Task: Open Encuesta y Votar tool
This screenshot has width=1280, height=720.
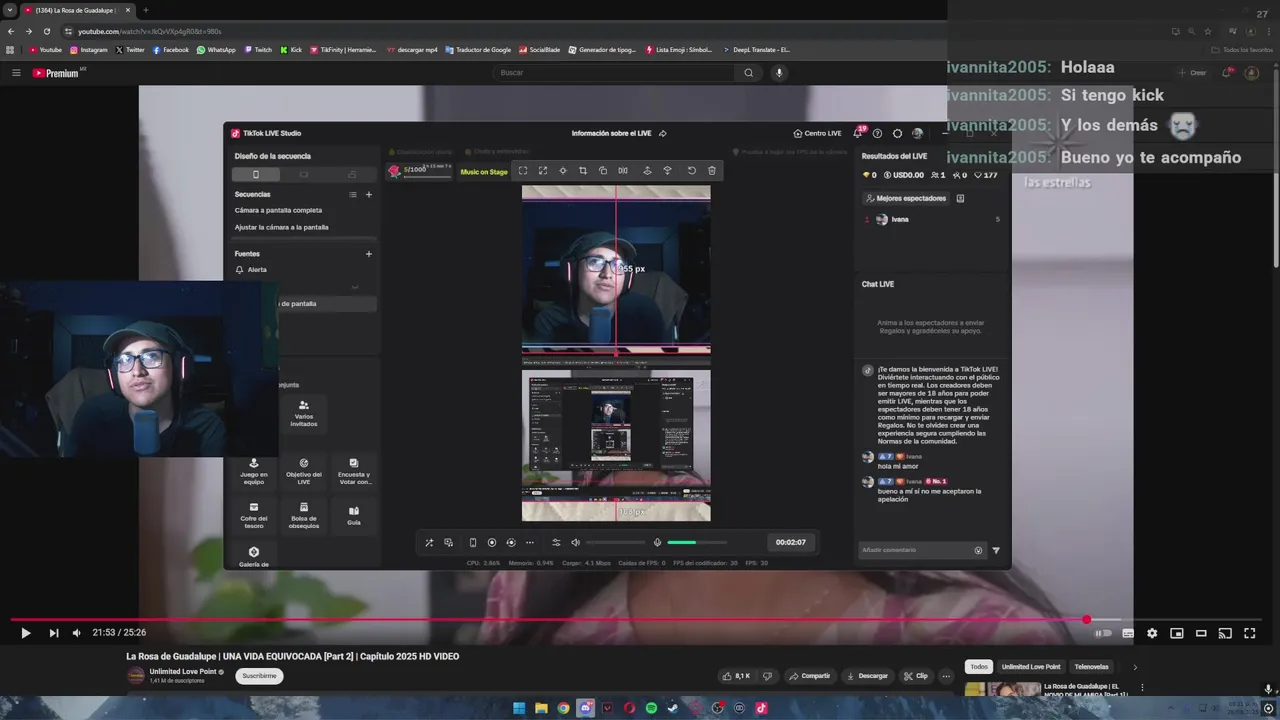Action: point(354,471)
